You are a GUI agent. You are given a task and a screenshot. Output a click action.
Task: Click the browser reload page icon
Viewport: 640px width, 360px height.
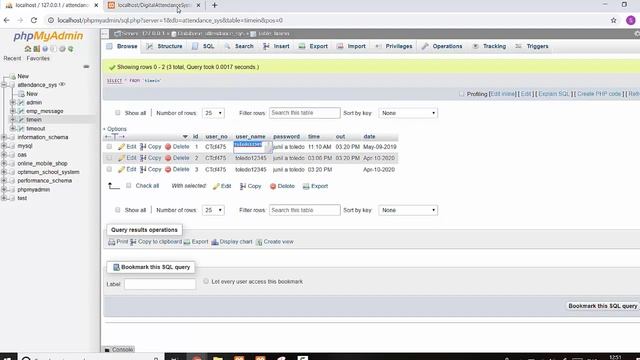point(34,20)
